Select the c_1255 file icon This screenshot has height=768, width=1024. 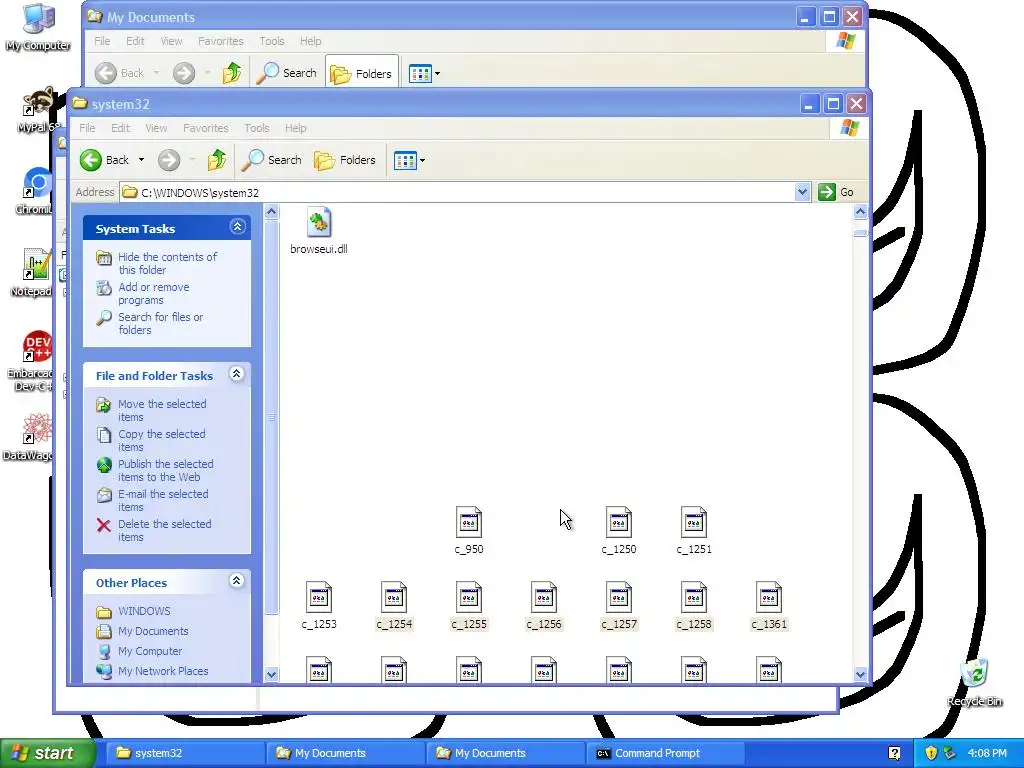[469, 598]
